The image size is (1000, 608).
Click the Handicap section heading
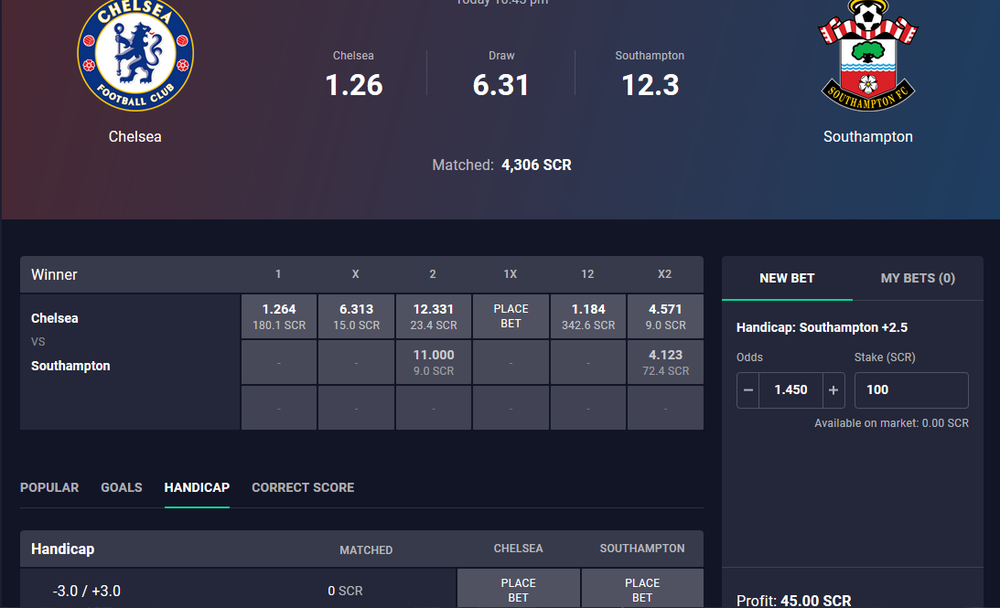62,549
